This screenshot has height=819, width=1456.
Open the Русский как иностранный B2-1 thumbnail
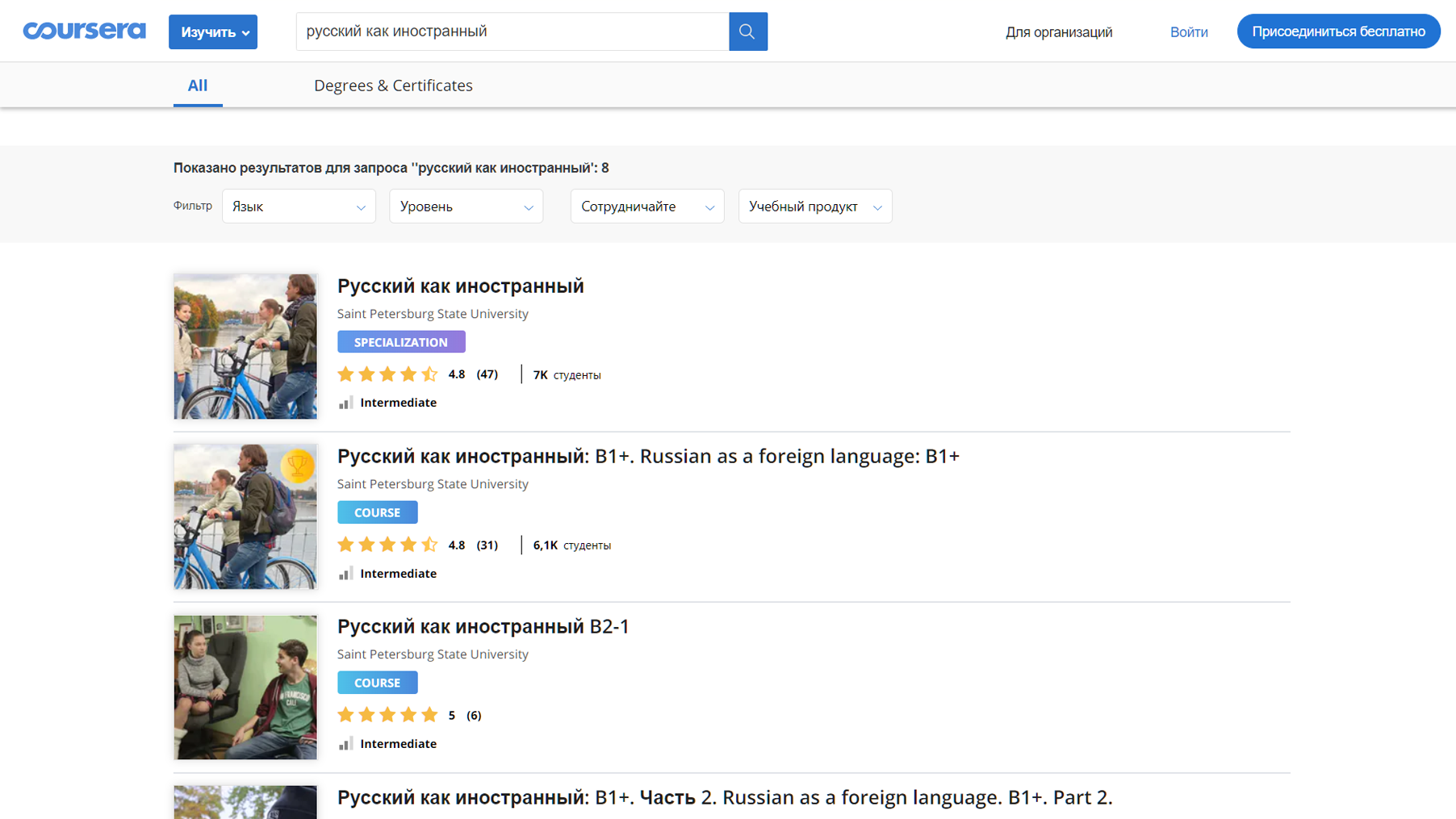point(245,687)
